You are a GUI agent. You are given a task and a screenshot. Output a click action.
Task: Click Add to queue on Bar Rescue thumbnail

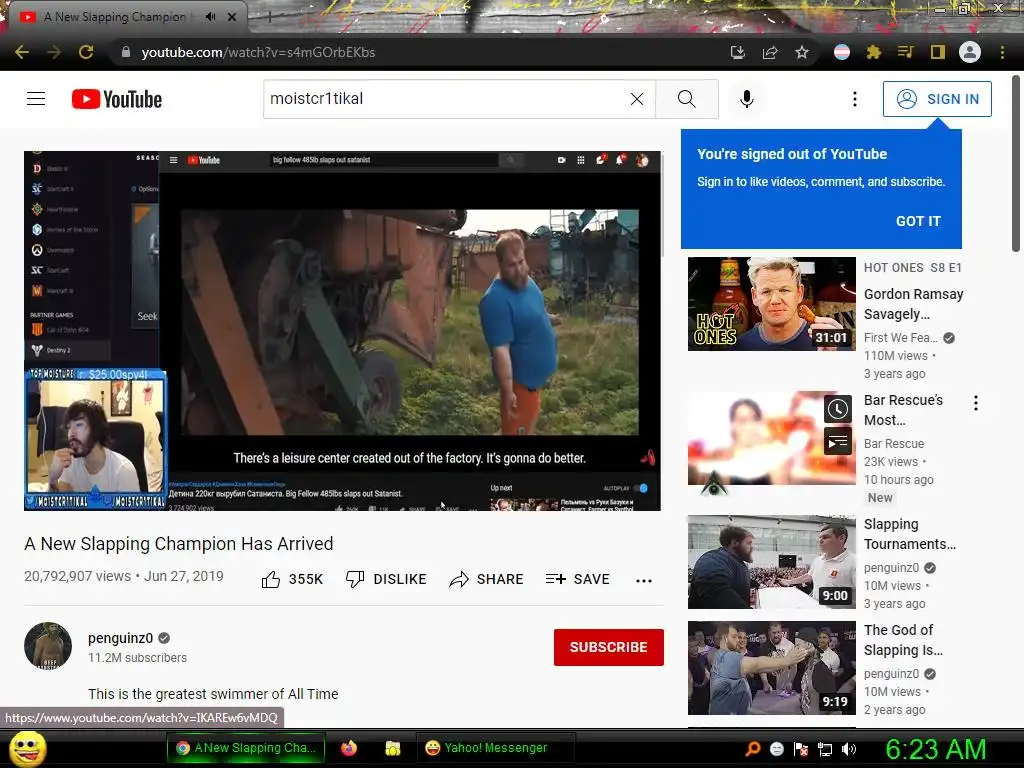(837, 442)
